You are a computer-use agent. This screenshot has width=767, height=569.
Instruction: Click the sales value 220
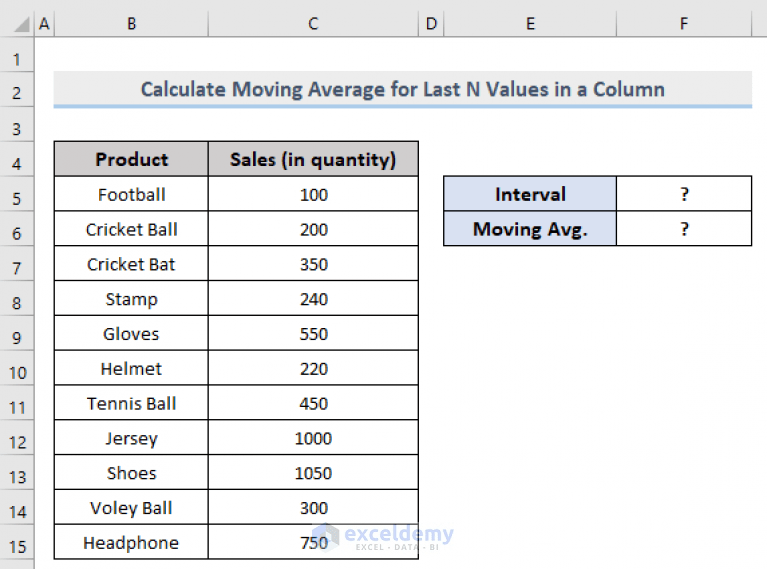313,368
